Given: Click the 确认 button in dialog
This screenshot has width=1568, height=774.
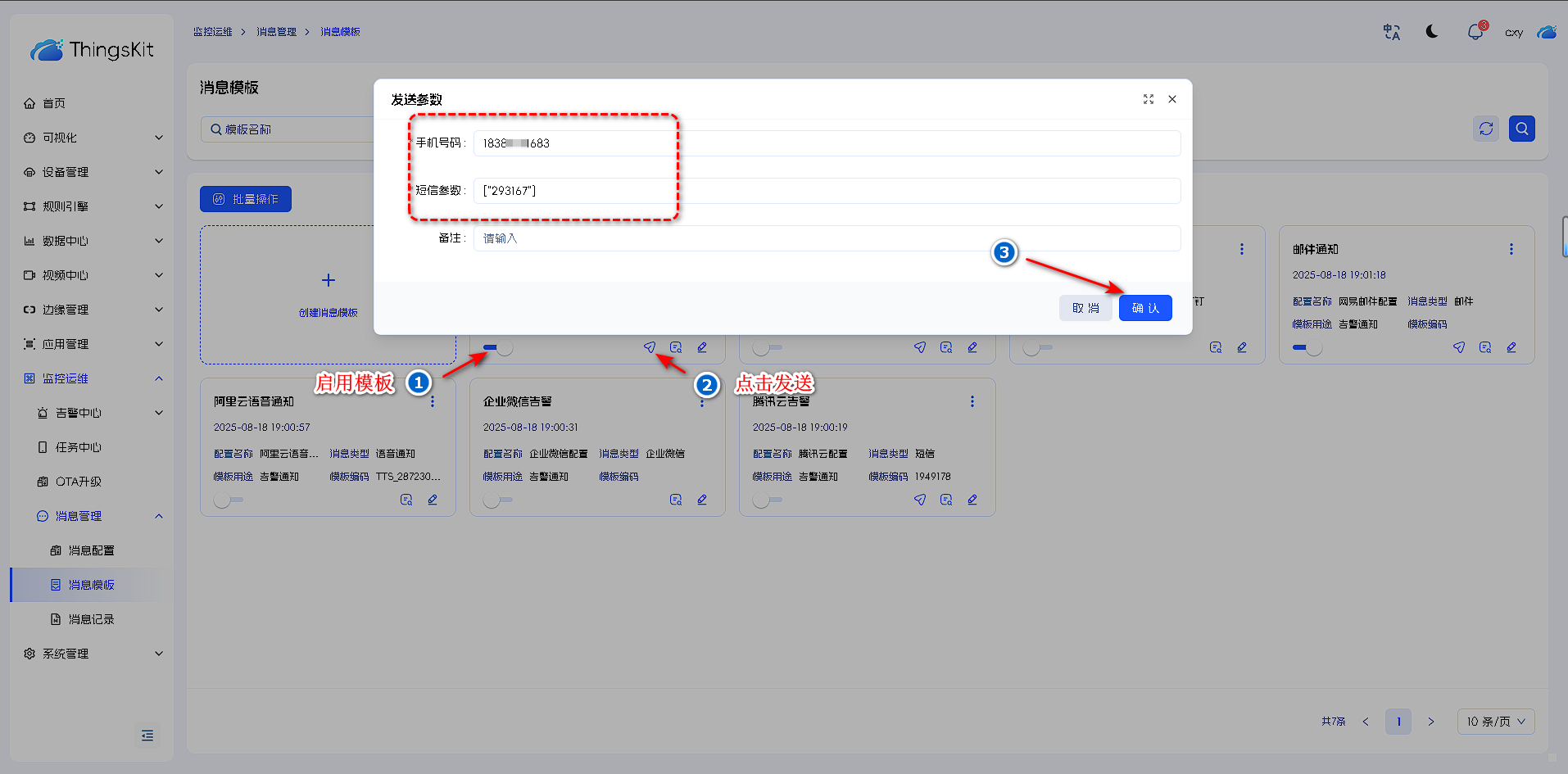Looking at the screenshot, I should tap(1144, 308).
